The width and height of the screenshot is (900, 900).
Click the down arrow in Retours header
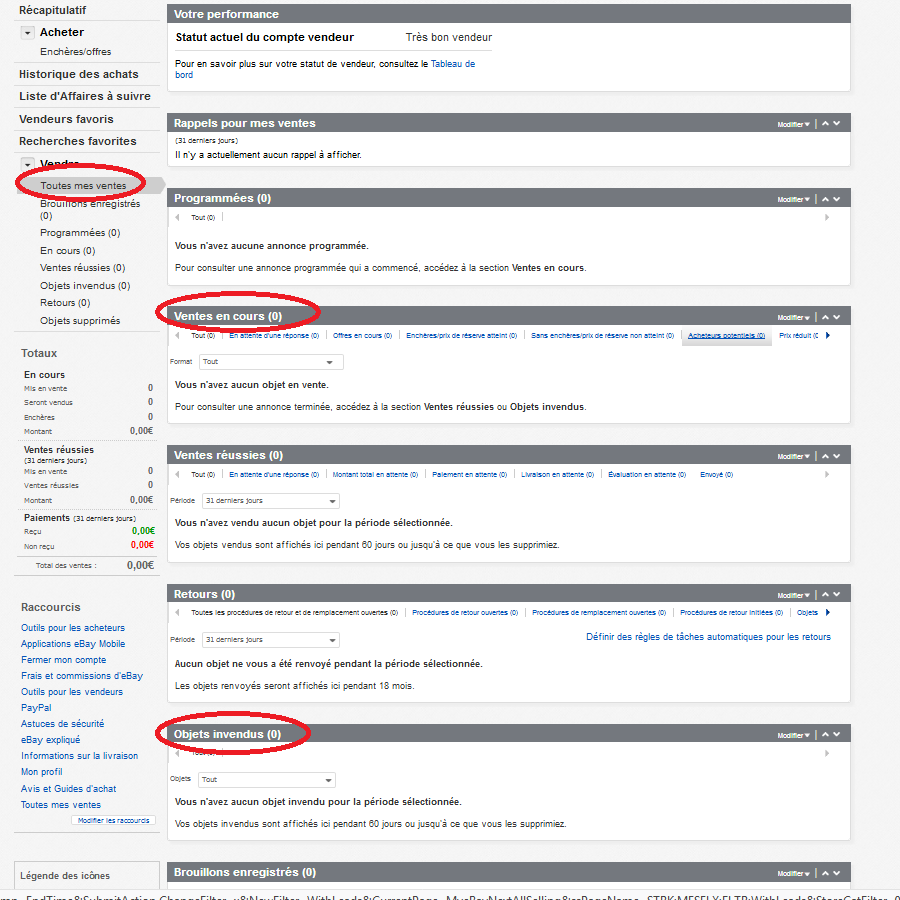837,595
